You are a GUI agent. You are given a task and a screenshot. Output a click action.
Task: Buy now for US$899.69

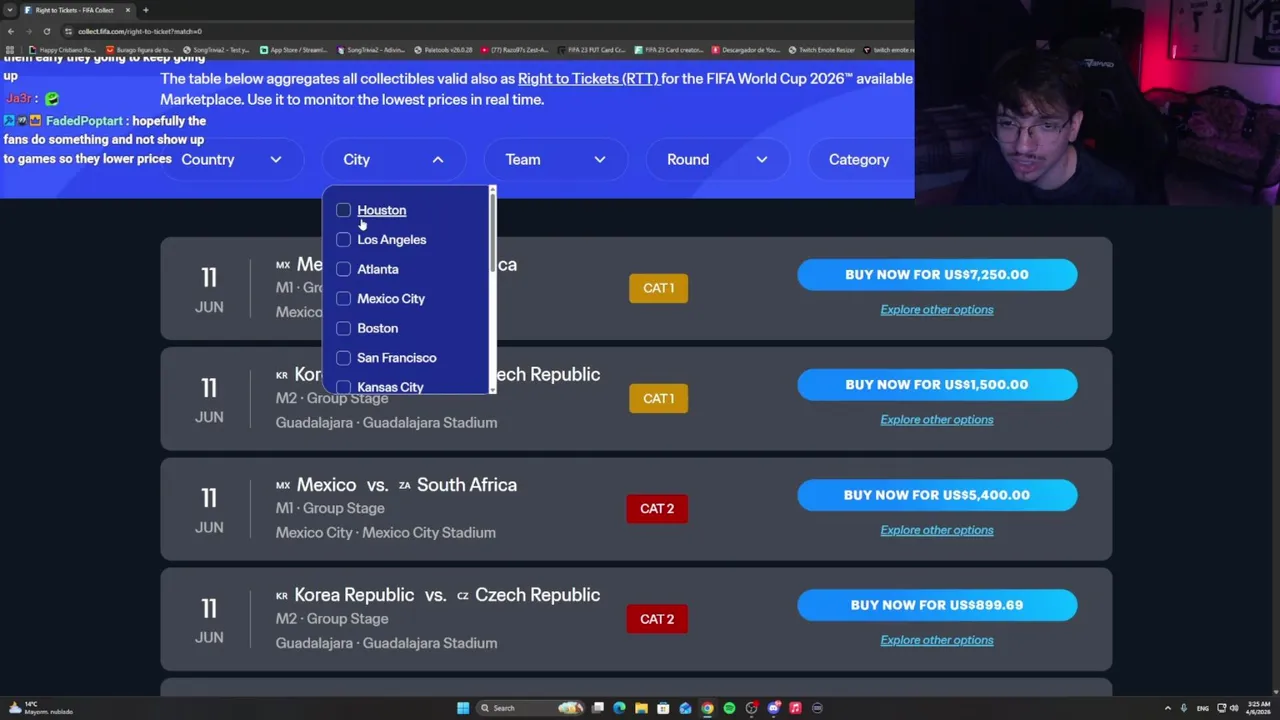coord(937,605)
